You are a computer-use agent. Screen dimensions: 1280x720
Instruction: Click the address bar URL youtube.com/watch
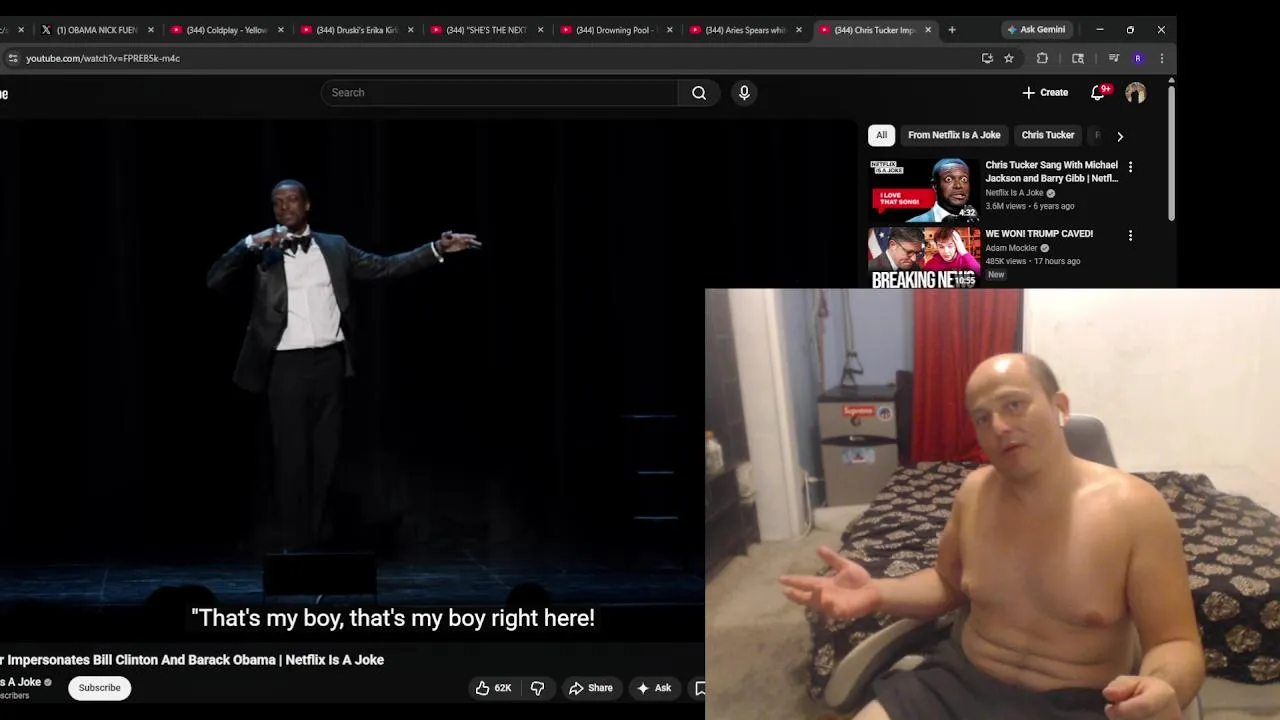click(103, 58)
